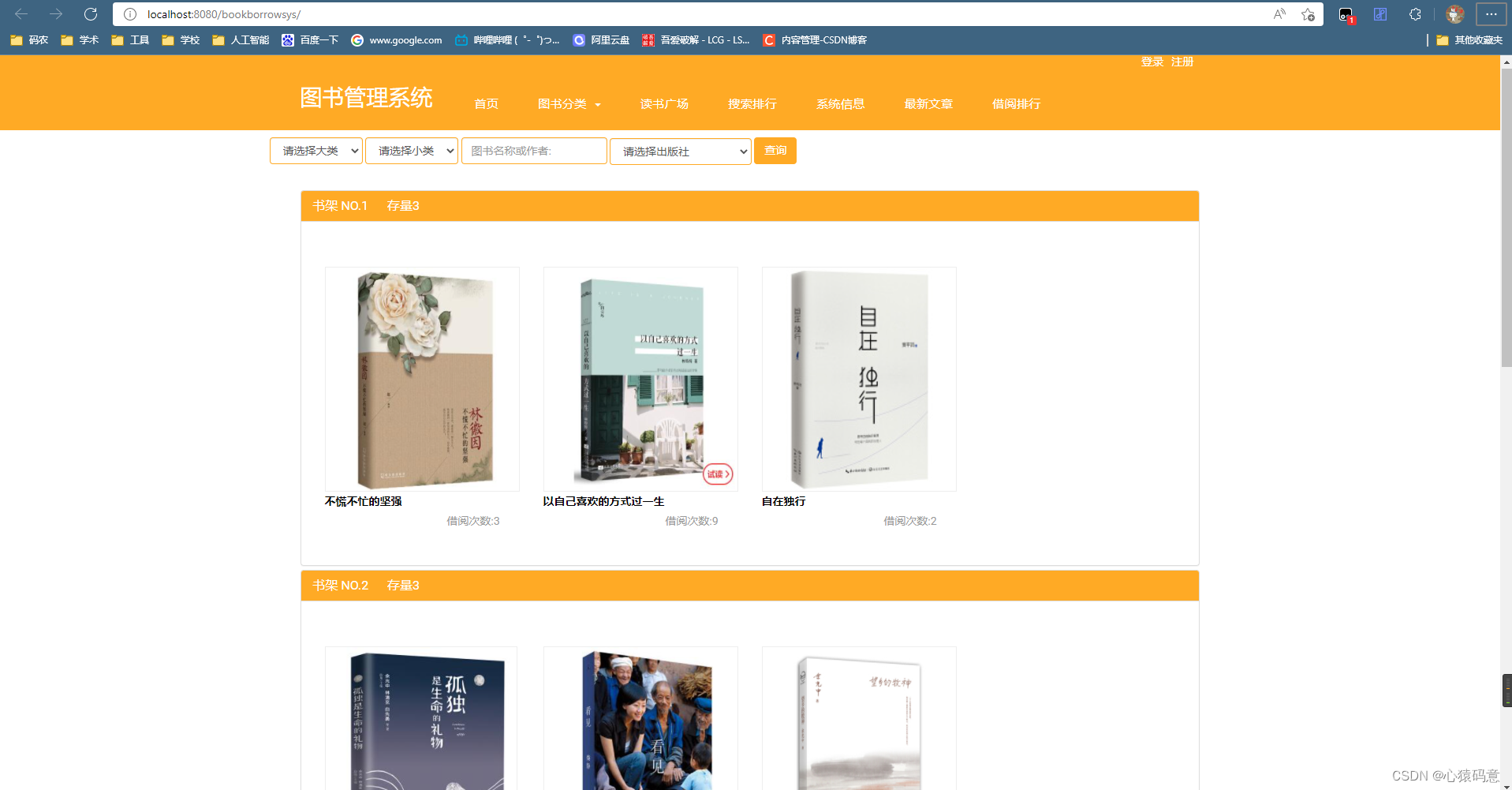Open the 码农 bookmark folder
This screenshot has width=1512, height=790.
click(x=29, y=40)
